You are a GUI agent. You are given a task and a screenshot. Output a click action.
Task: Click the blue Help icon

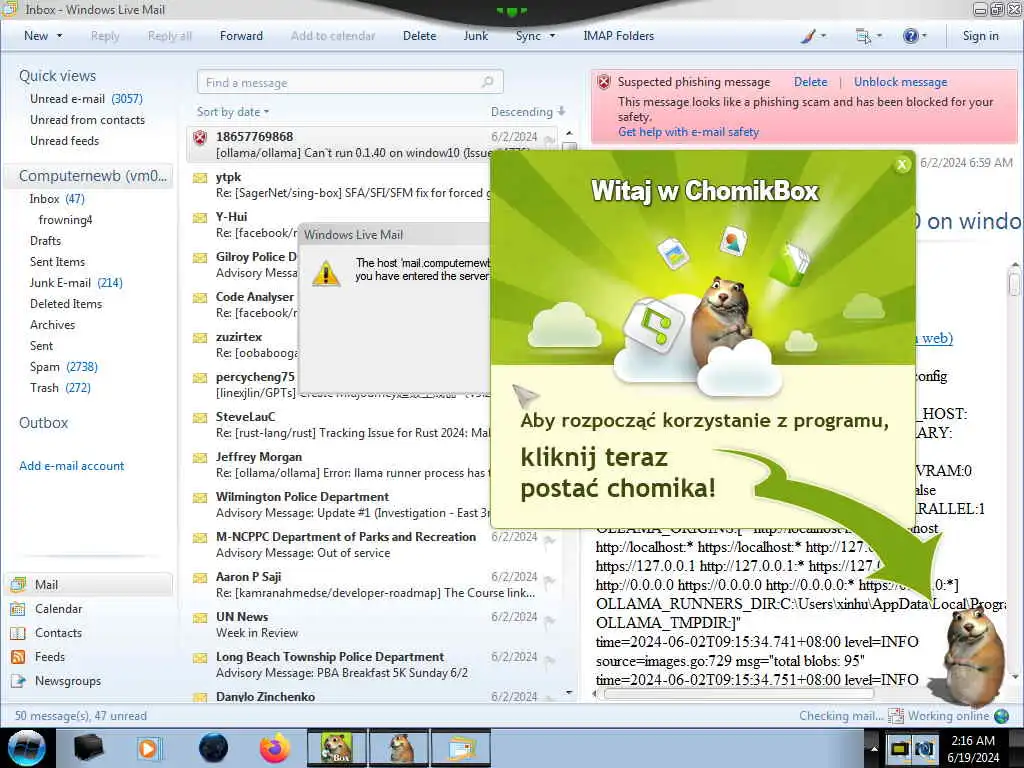[x=910, y=36]
